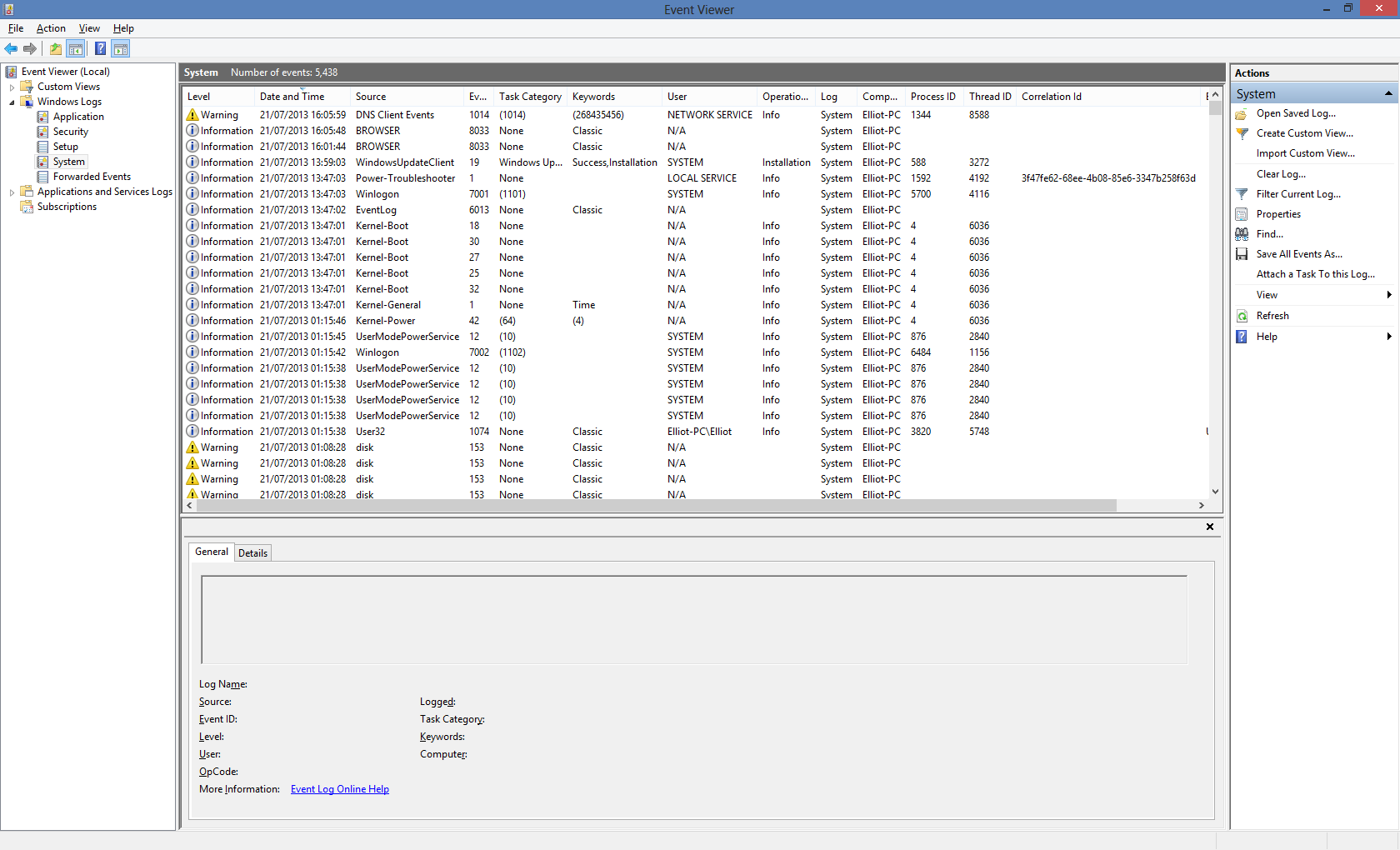Click the warning icon of DNS Client Events row
The image size is (1400, 850).
click(x=192, y=115)
